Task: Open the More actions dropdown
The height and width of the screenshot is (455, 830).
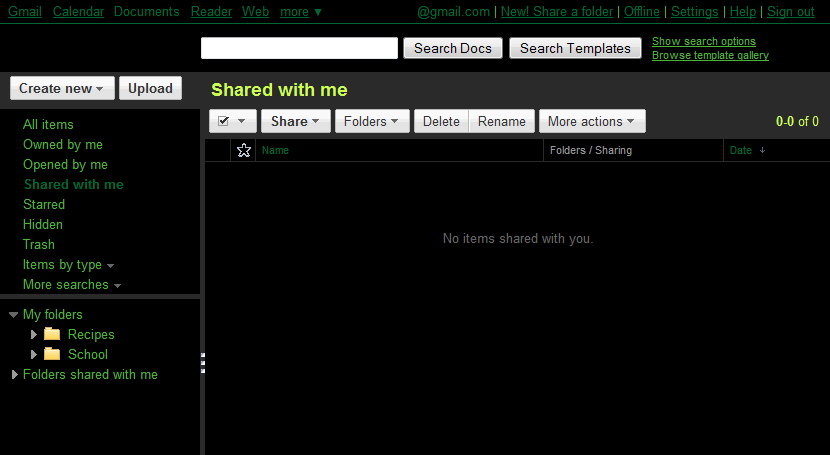Action: pos(592,121)
